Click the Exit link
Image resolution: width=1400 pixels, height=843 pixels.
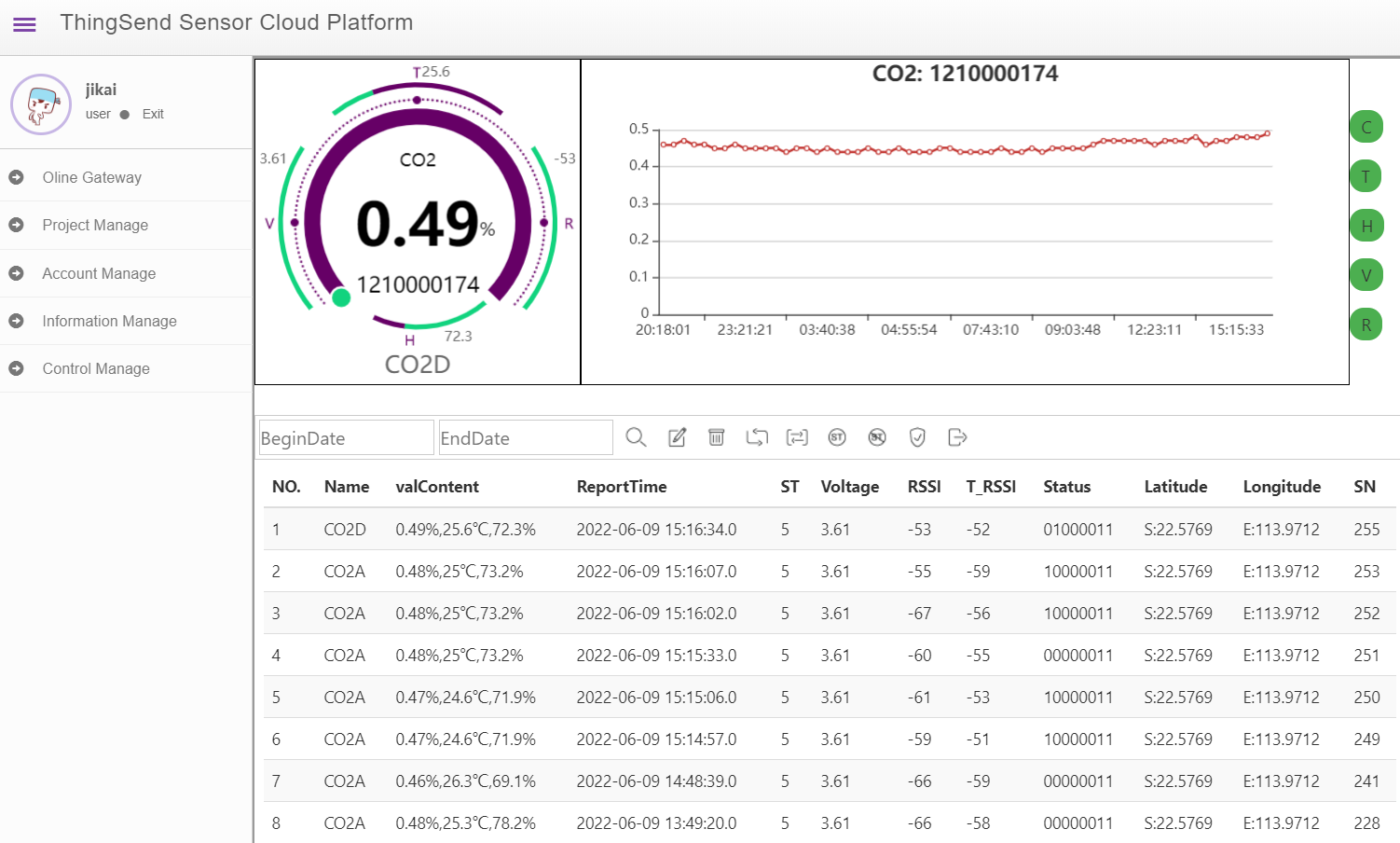point(153,114)
